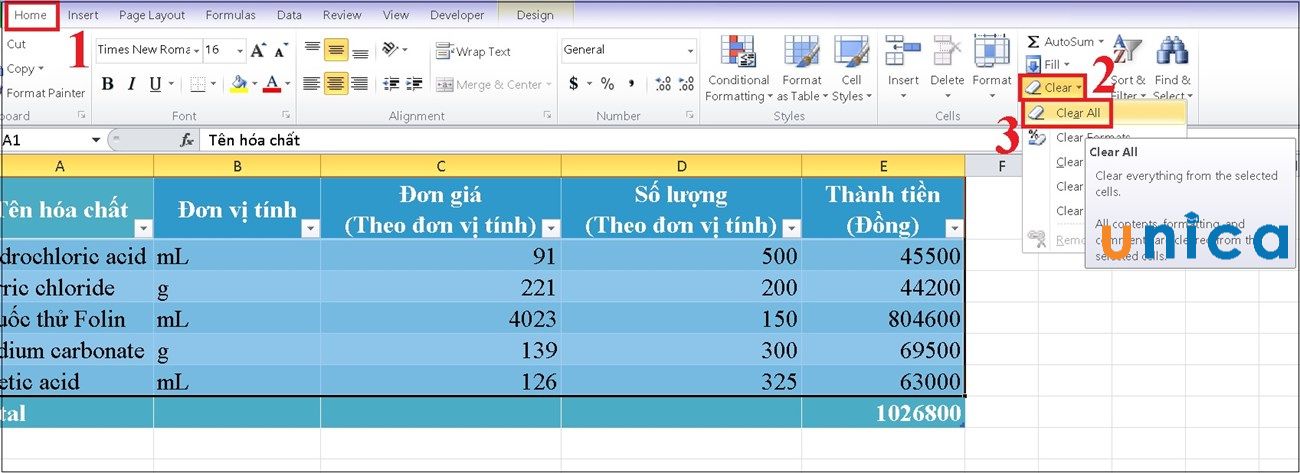Viewport: 1300px width, 473px height.
Task: Click the Find & Select binoculars icon
Action: click(1171, 52)
